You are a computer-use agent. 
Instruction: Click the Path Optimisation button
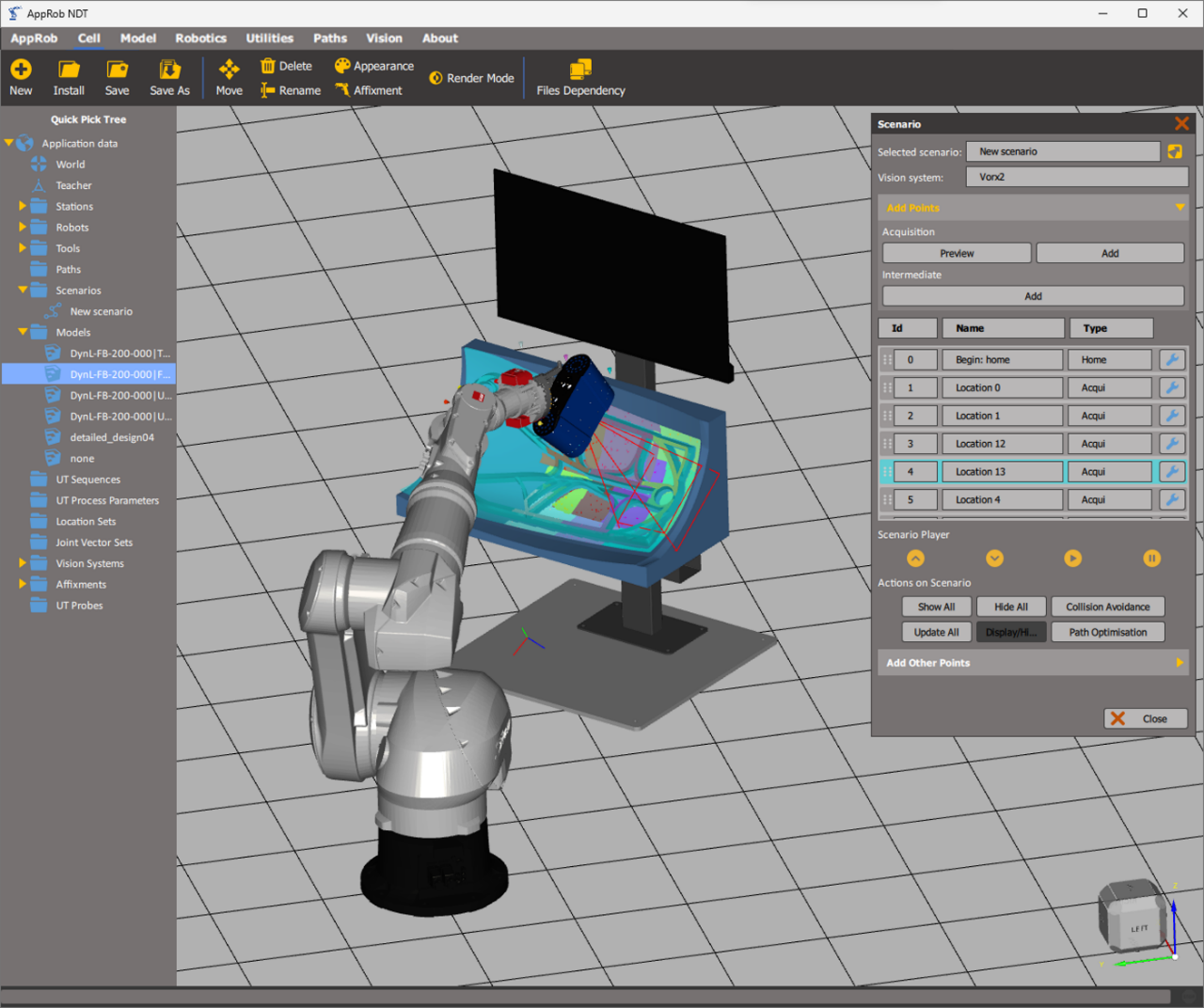click(x=1107, y=633)
